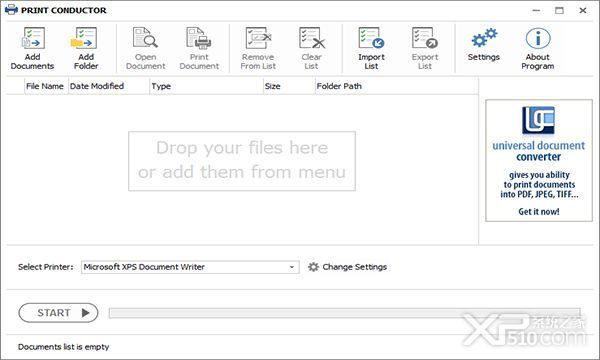This screenshot has height=360, width=600.
Task: Click the Get it now! link
Action: coord(539,211)
